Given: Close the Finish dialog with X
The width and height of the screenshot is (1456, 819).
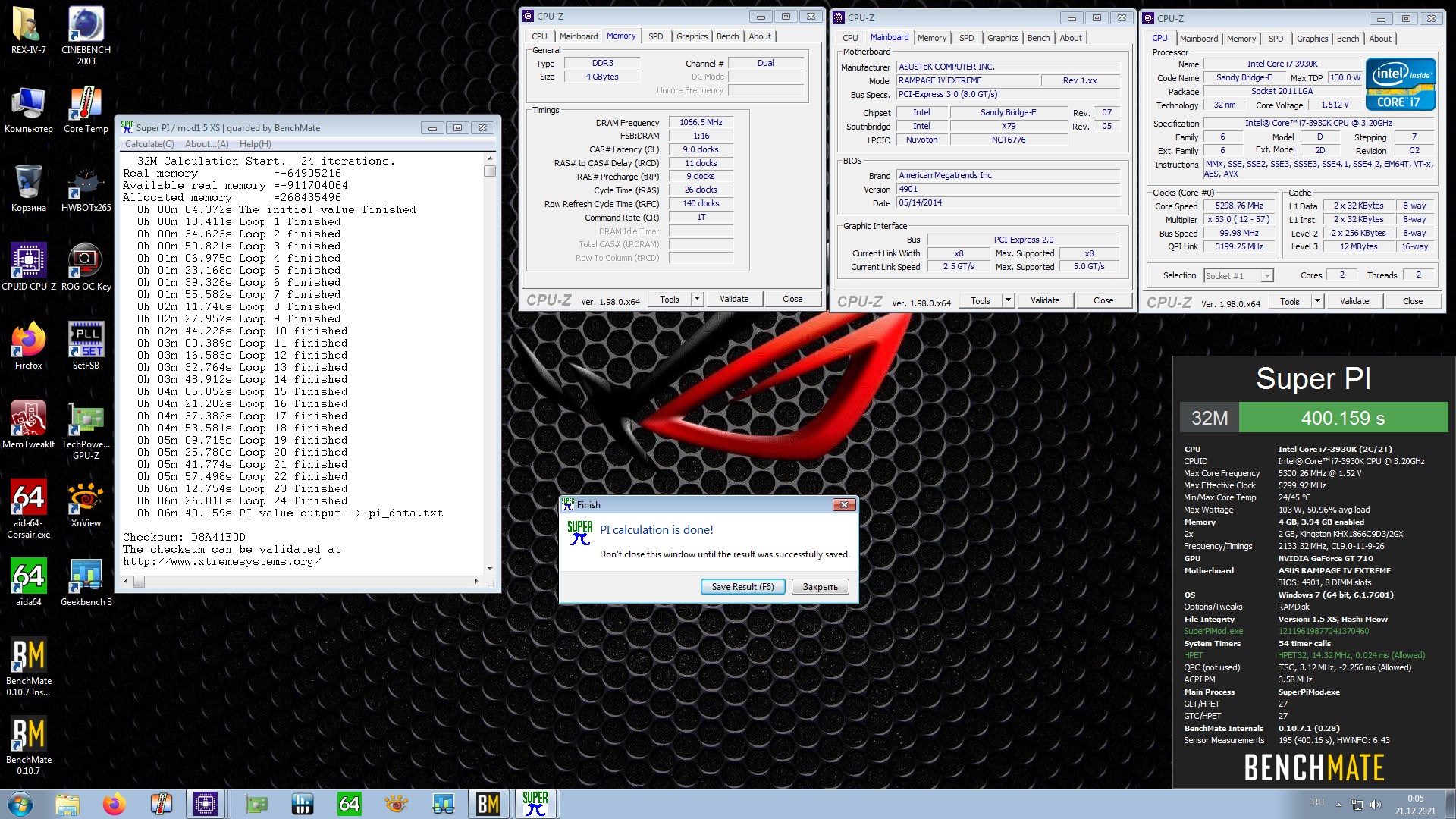Looking at the screenshot, I should [844, 505].
